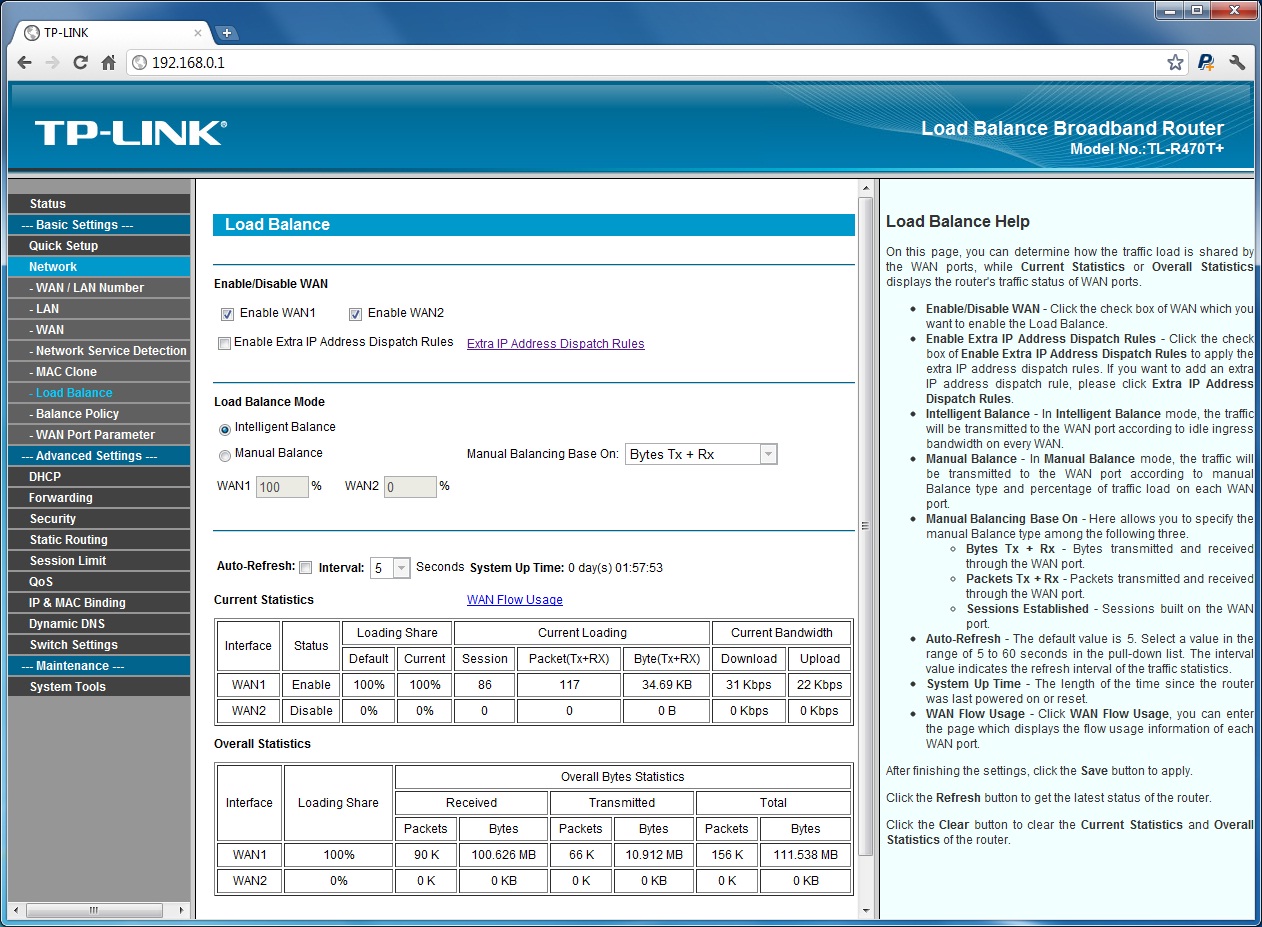Viewport: 1262px width, 927px height.
Task: Click the P extension icon near the address bar
Action: click(x=1206, y=62)
